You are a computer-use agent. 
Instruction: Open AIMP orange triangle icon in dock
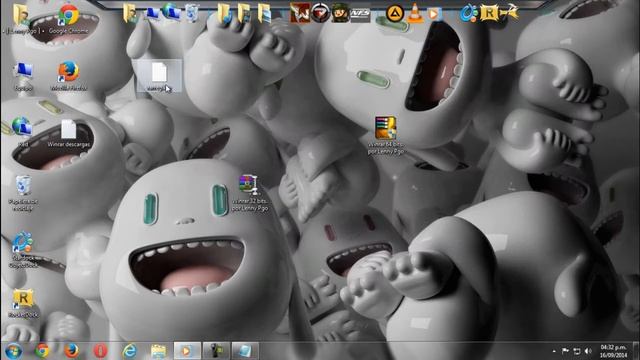(395, 13)
